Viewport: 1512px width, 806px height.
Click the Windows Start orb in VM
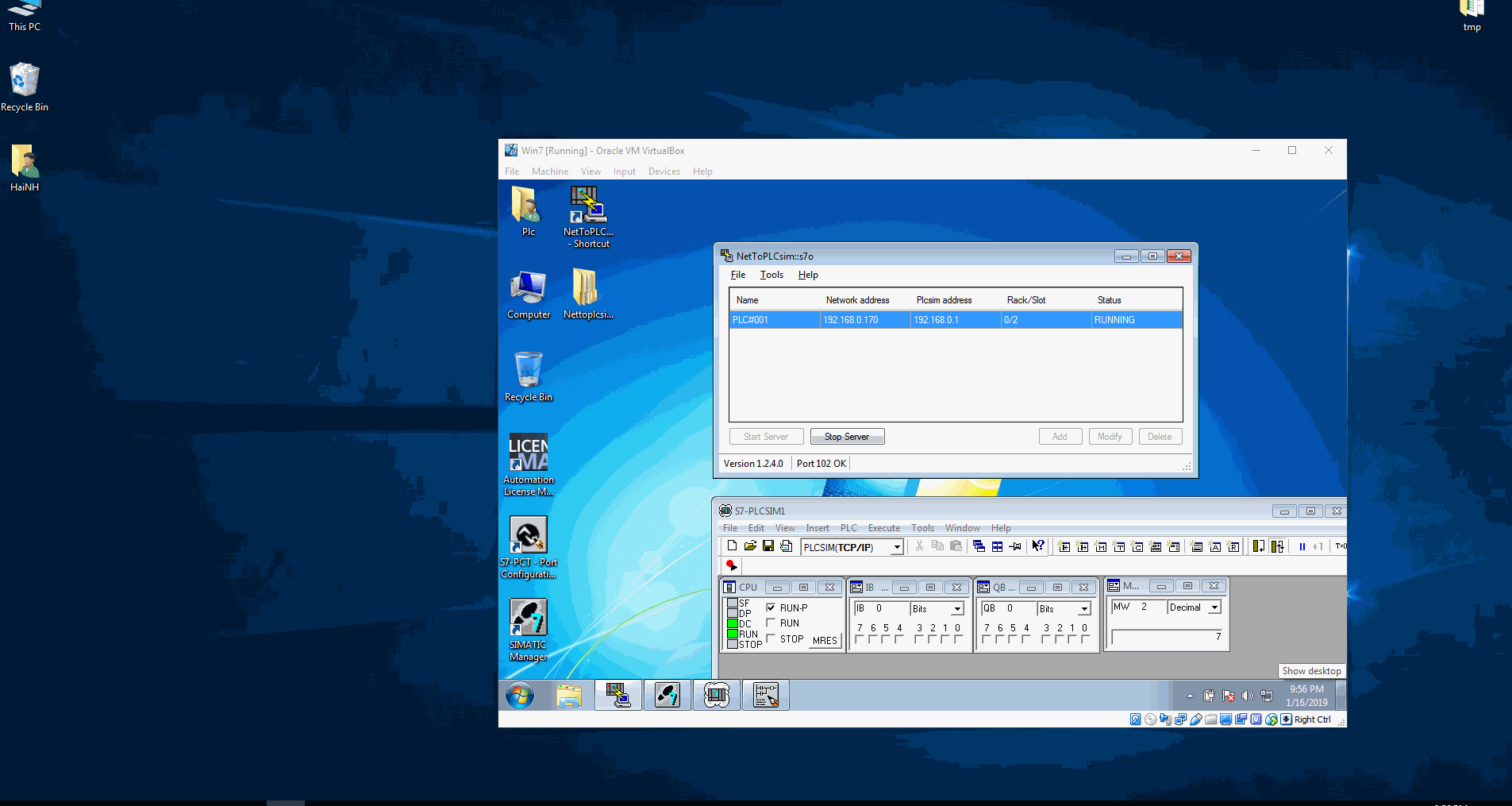click(520, 696)
